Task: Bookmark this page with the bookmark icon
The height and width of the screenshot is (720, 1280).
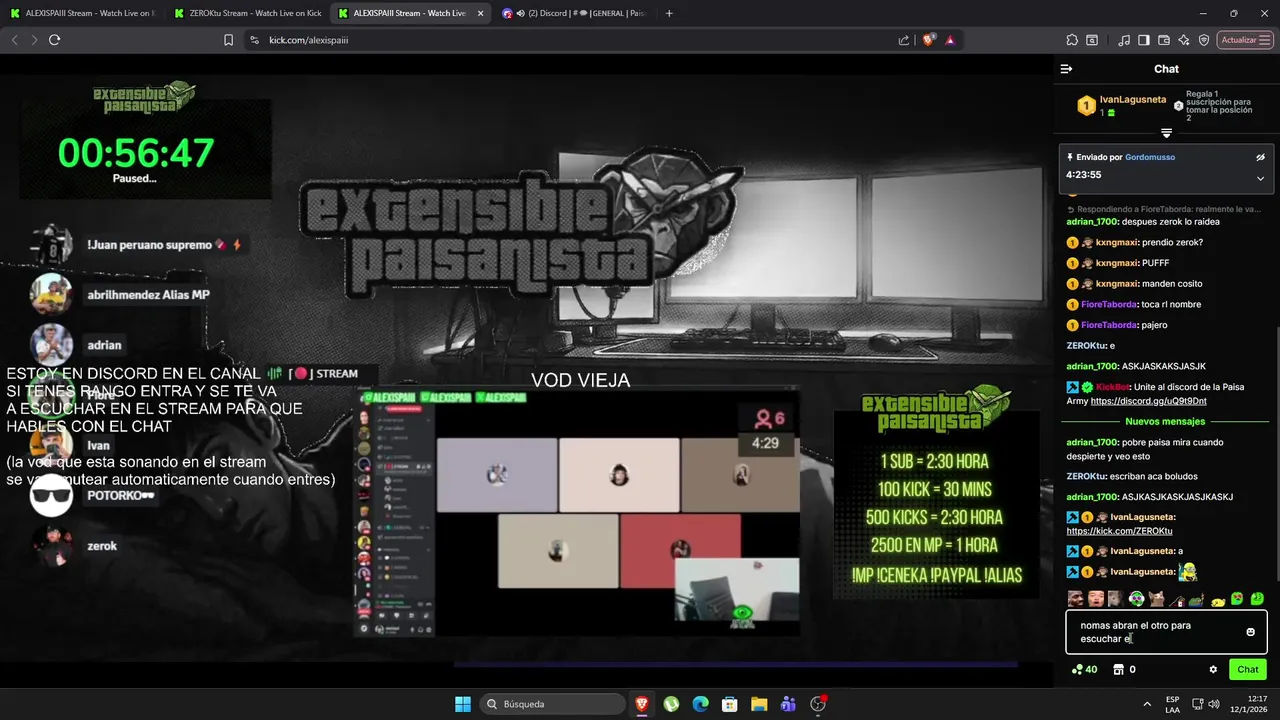Action: pos(228,40)
